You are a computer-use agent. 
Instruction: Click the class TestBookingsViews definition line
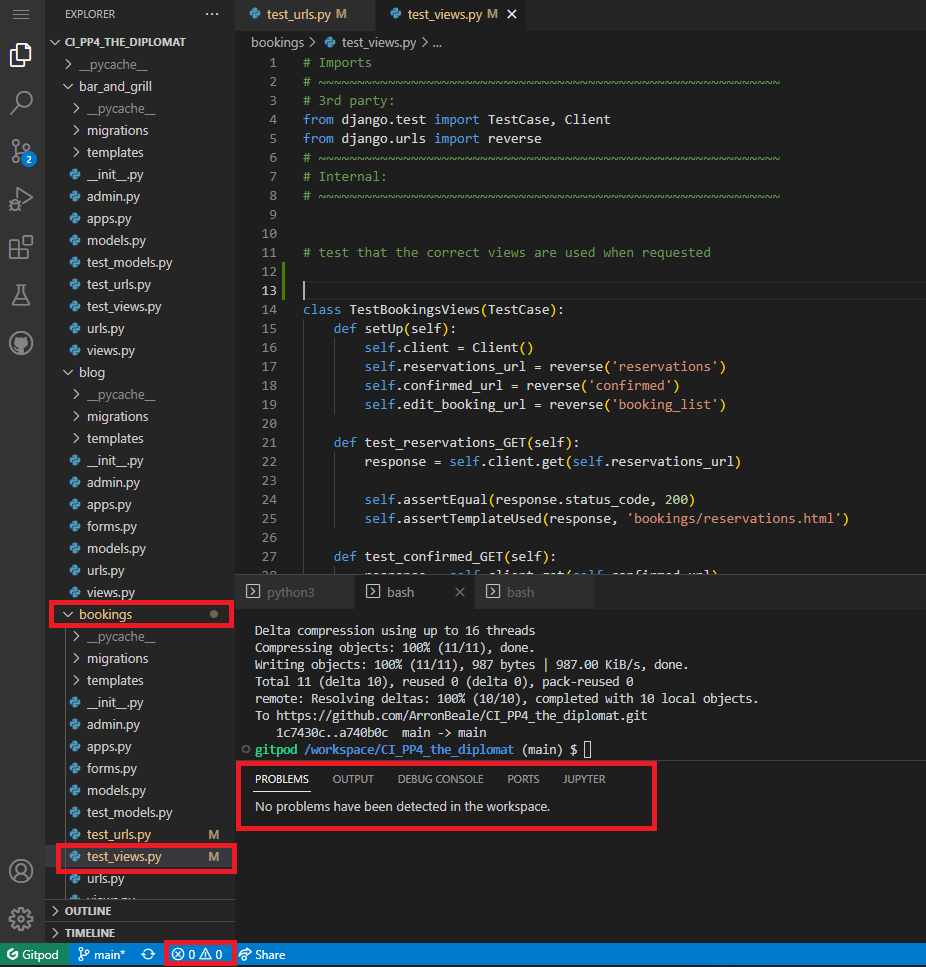[x=433, y=310]
